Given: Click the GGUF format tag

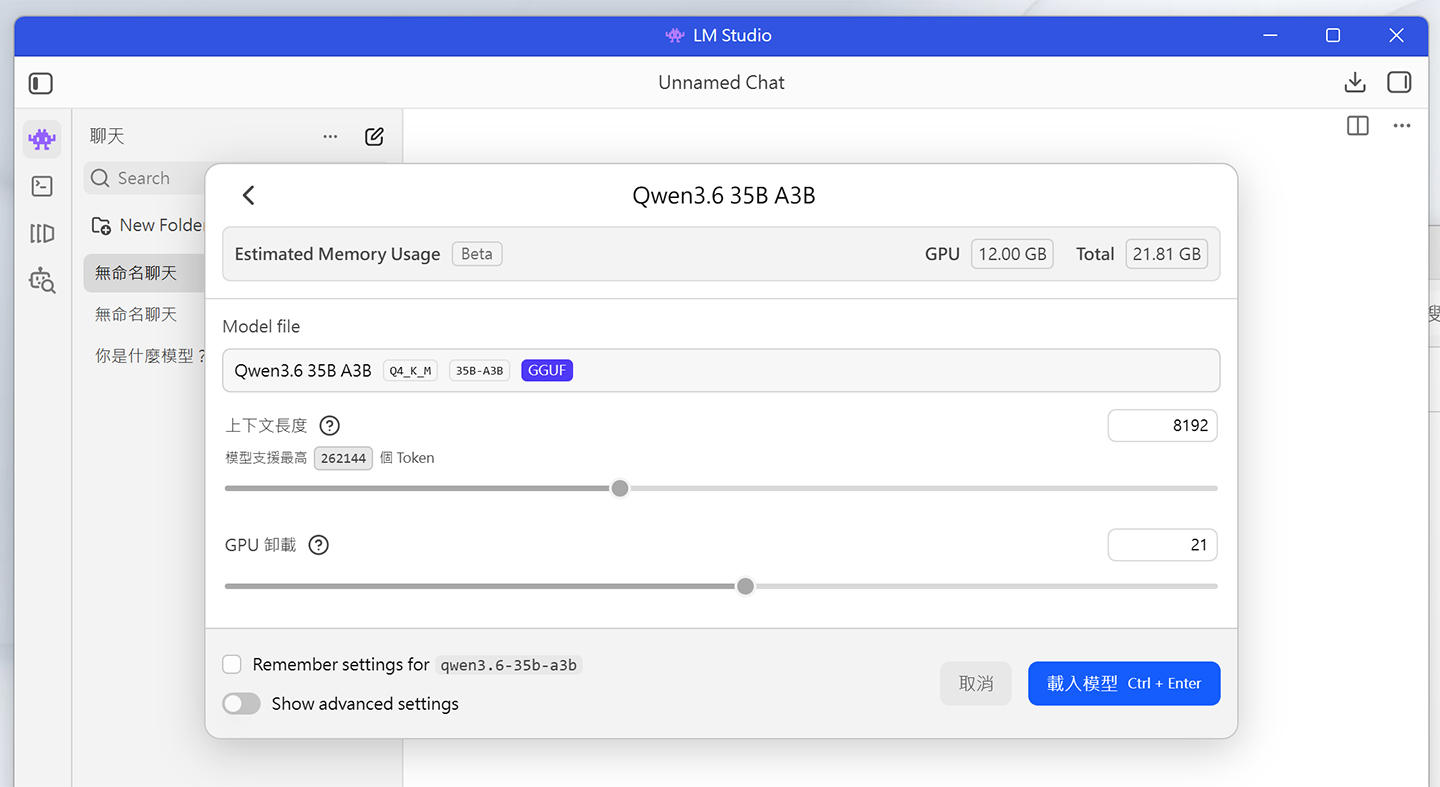Looking at the screenshot, I should tap(547, 370).
